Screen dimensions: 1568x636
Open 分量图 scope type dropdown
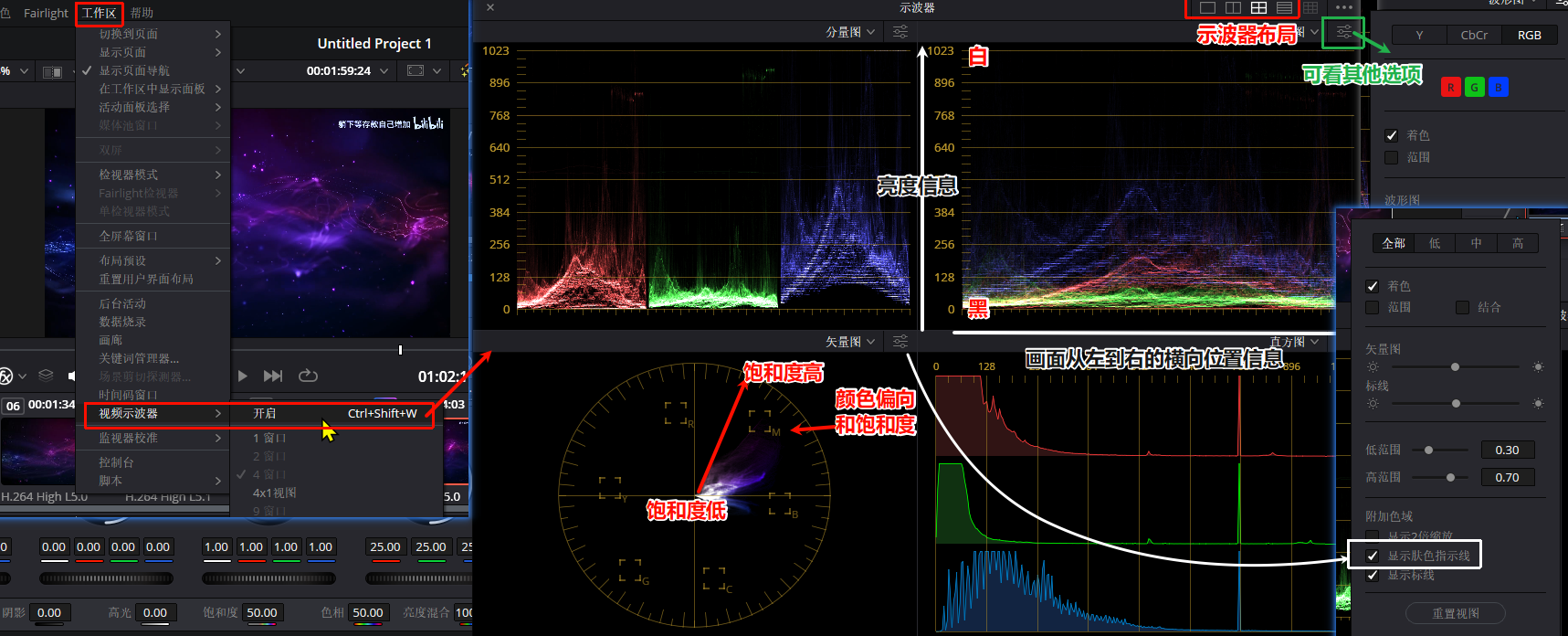tap(850, 32)
